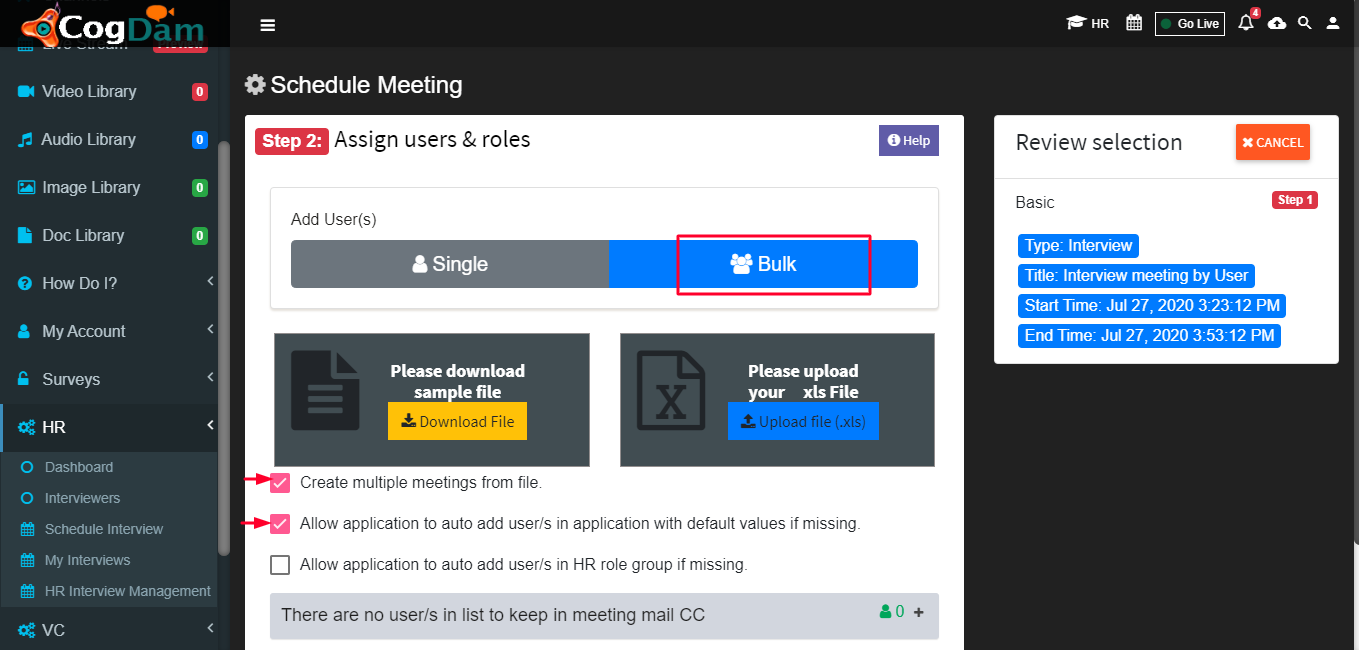Open notifications bell icon
Viewport: 1359px width, 650px height.
tap(1246, 23)
